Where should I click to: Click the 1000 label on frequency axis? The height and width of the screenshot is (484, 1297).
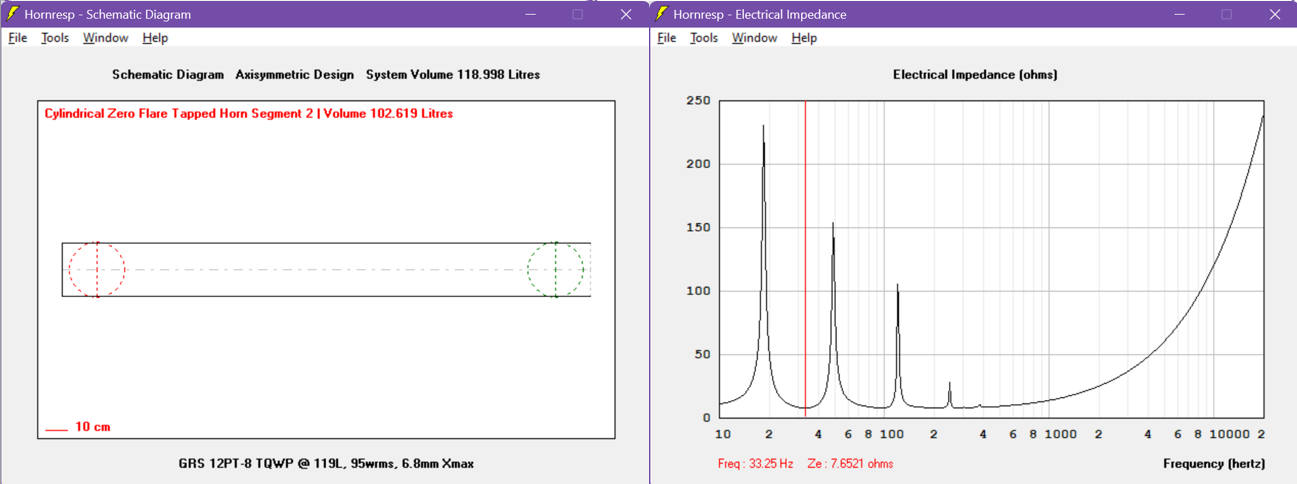coord(1061,434)
